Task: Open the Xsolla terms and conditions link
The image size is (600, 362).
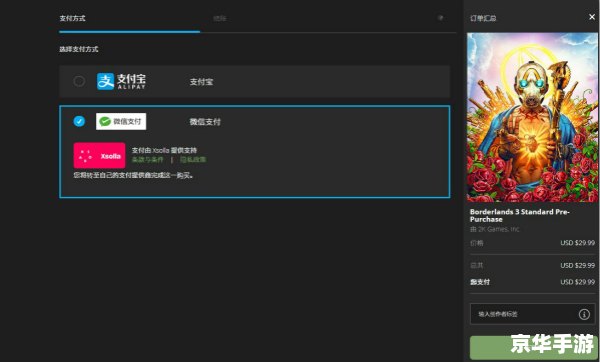Action: pos(148,160)
